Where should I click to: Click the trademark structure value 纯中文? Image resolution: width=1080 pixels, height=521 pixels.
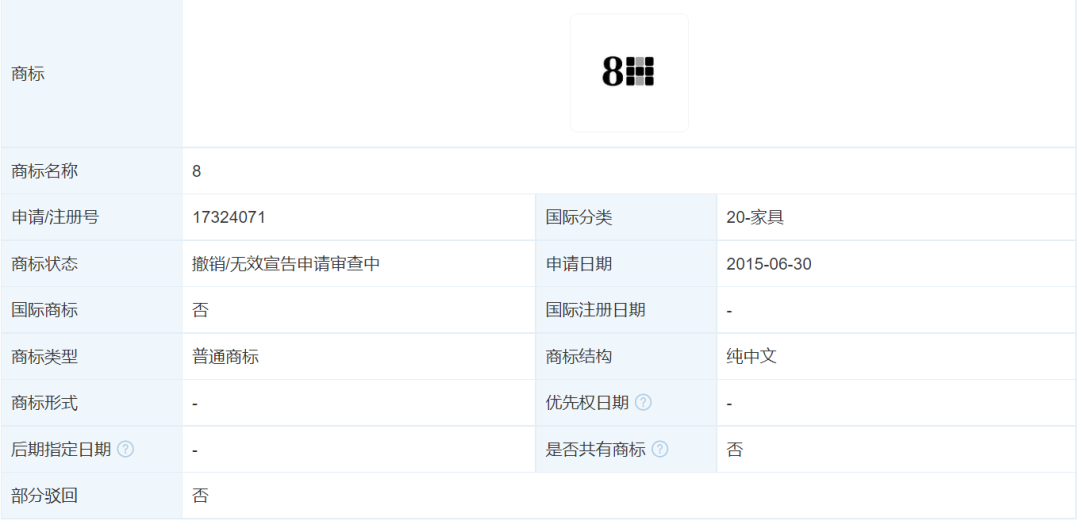[751, 357]
